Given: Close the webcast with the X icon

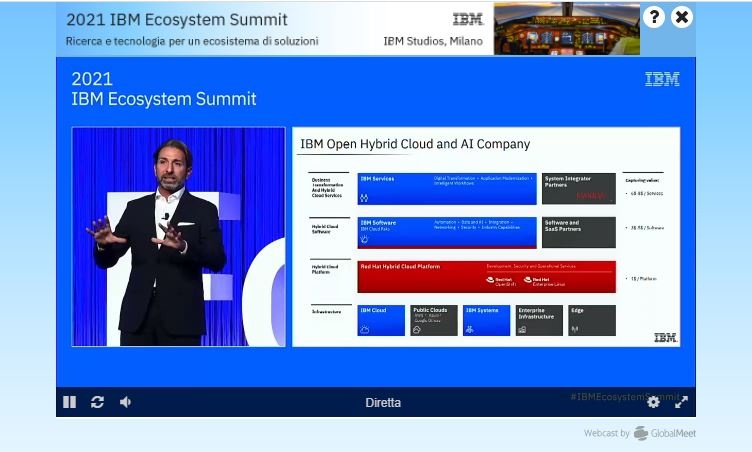Looking at the screenshot, I should [681, 17].
